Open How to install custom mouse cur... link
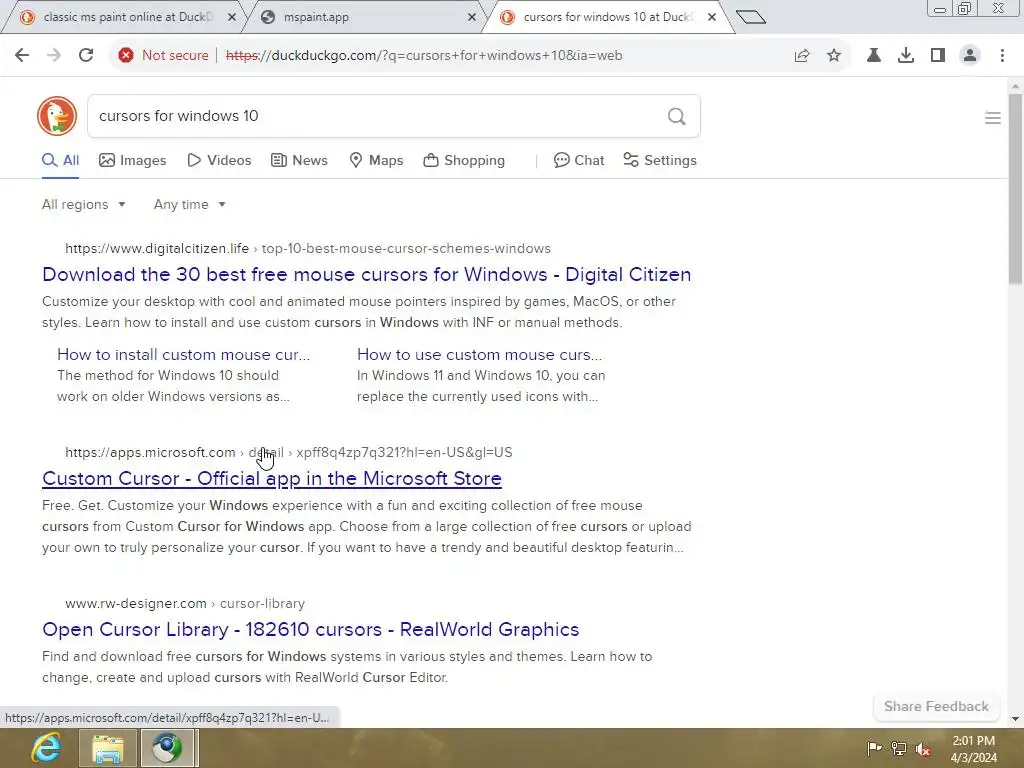Viewport: 1024px width, 768px height. [184, 355]
